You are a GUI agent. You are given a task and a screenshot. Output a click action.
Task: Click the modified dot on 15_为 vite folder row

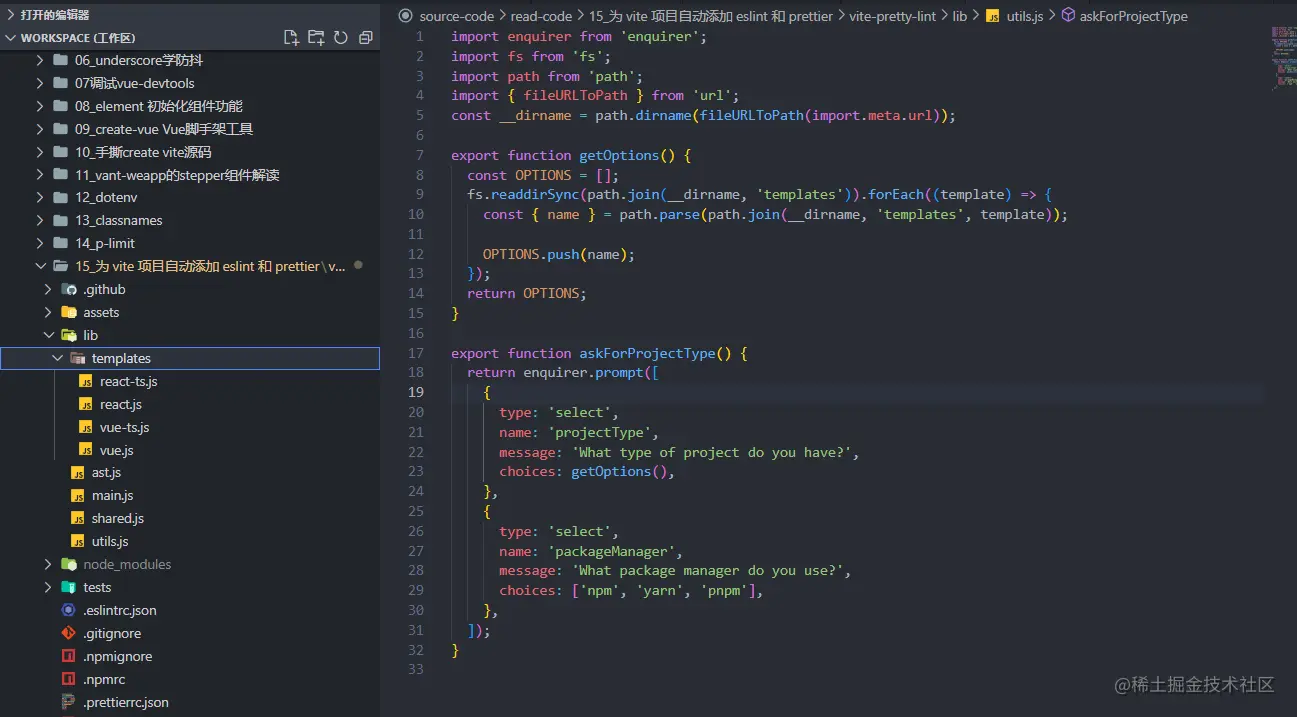click(358, 266)
